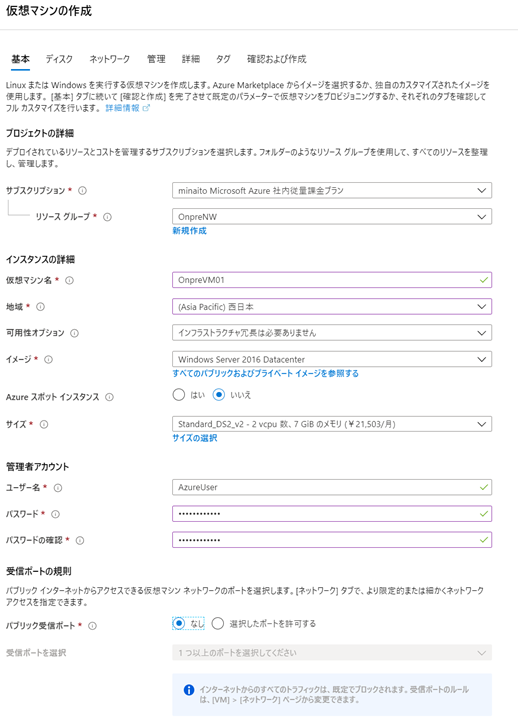Click info icon next to 可用性オプション
The image size is (518, 720).
tap(74, 333)
